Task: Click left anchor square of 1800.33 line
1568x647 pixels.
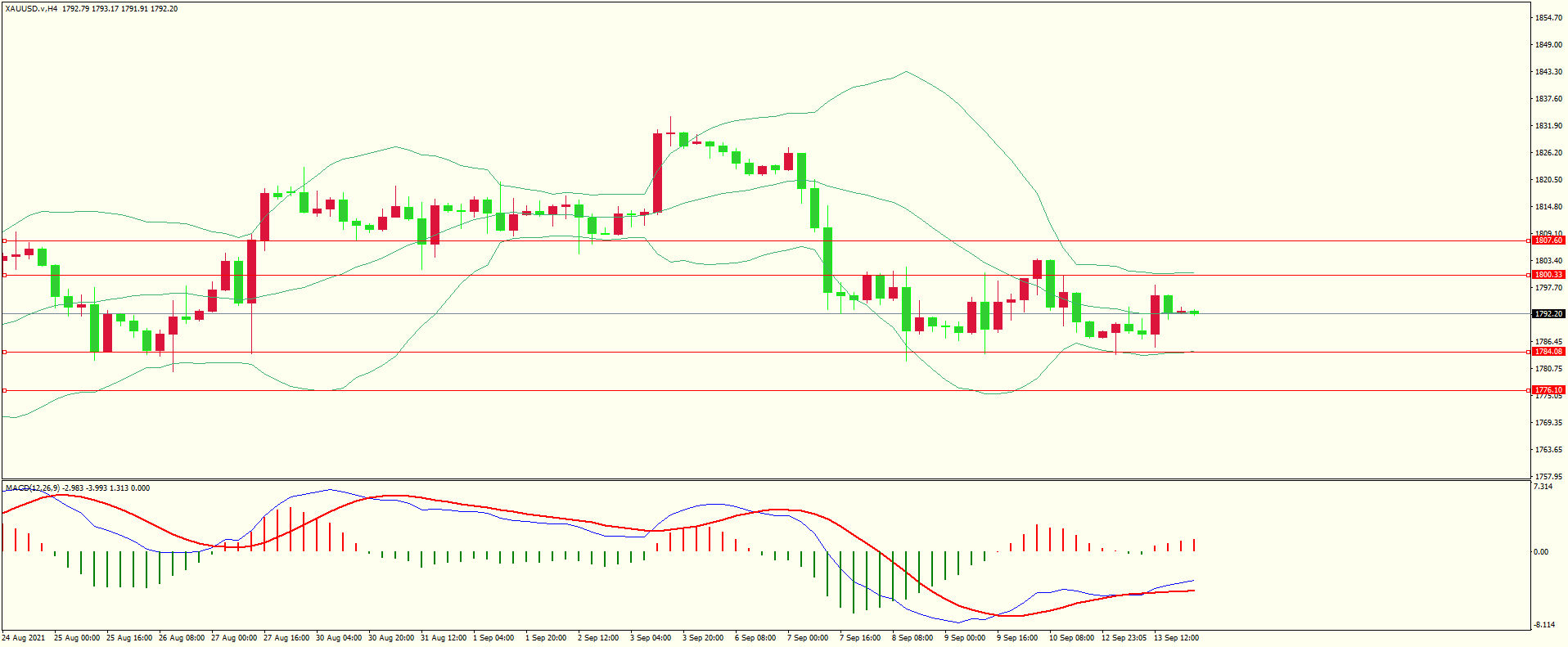Action: 4,275
